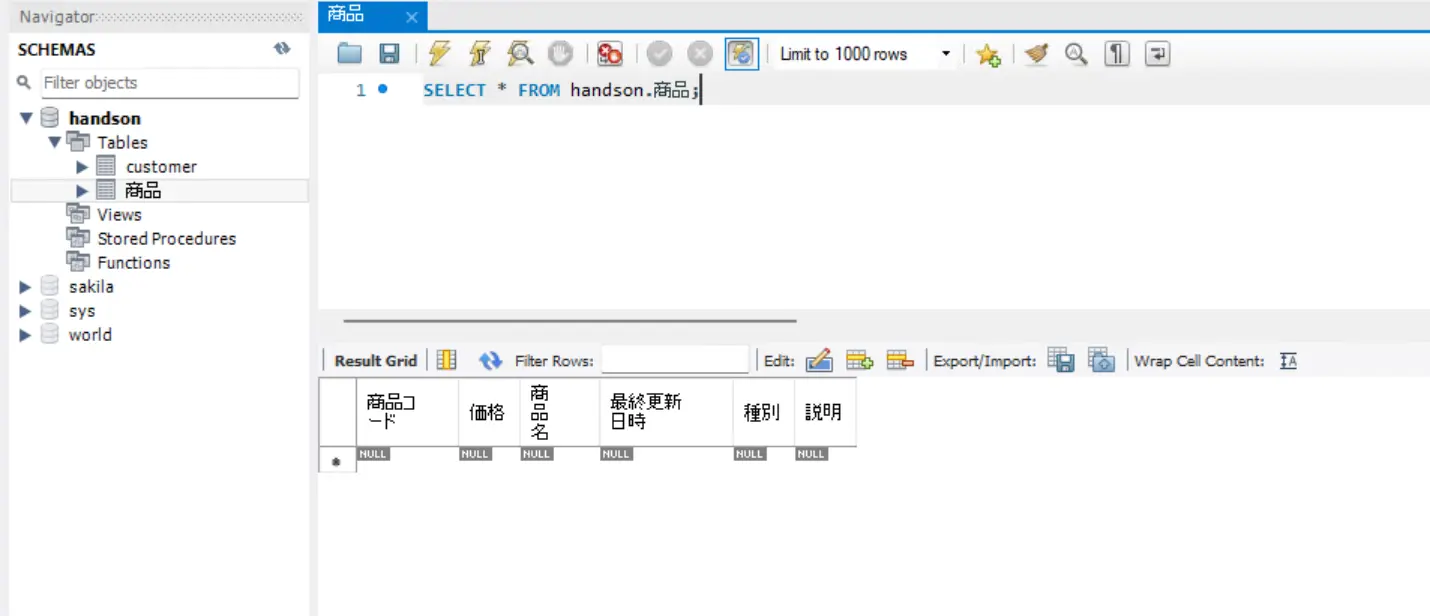Export recordset to file icon
Screen dimensions: 1430x616
click(1061, 360)
